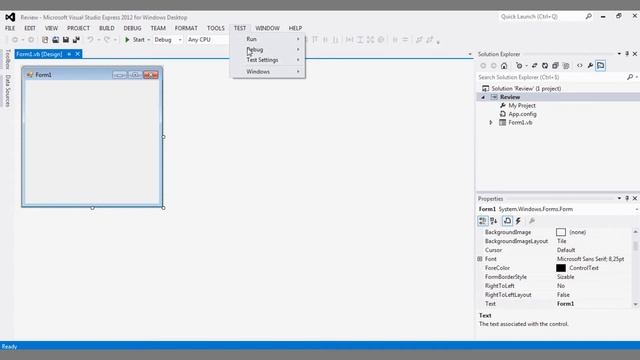This screenshot has width=640, height=360.
Task: Click the Solution Explorer search magnifier icon
Action: point(630,77)
